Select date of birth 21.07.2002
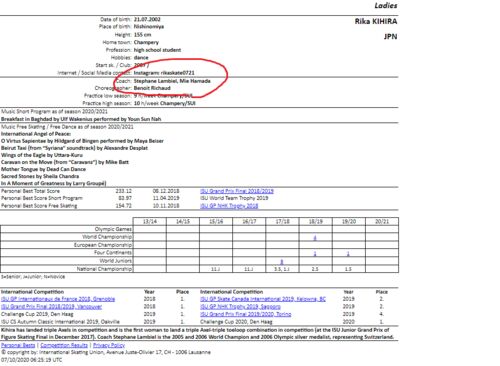 tap(147, 19)
